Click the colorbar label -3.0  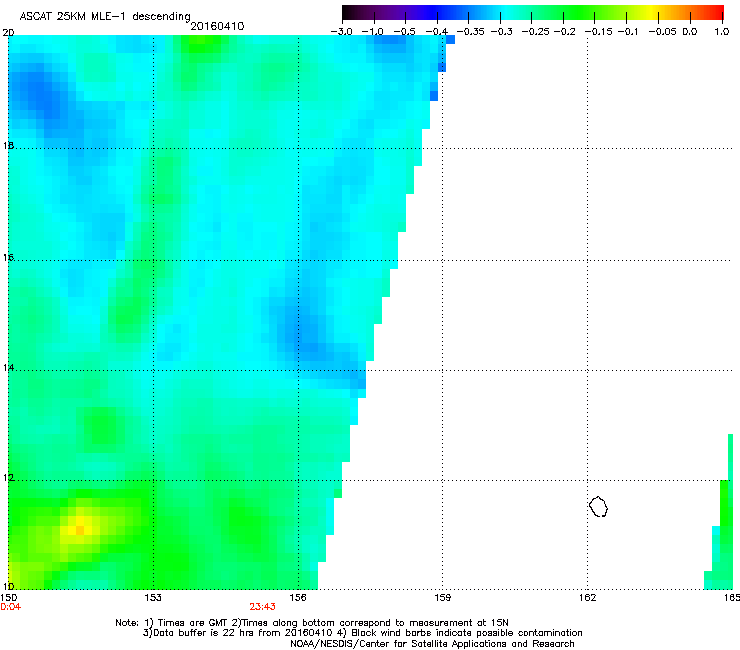(x=341, y=32)
